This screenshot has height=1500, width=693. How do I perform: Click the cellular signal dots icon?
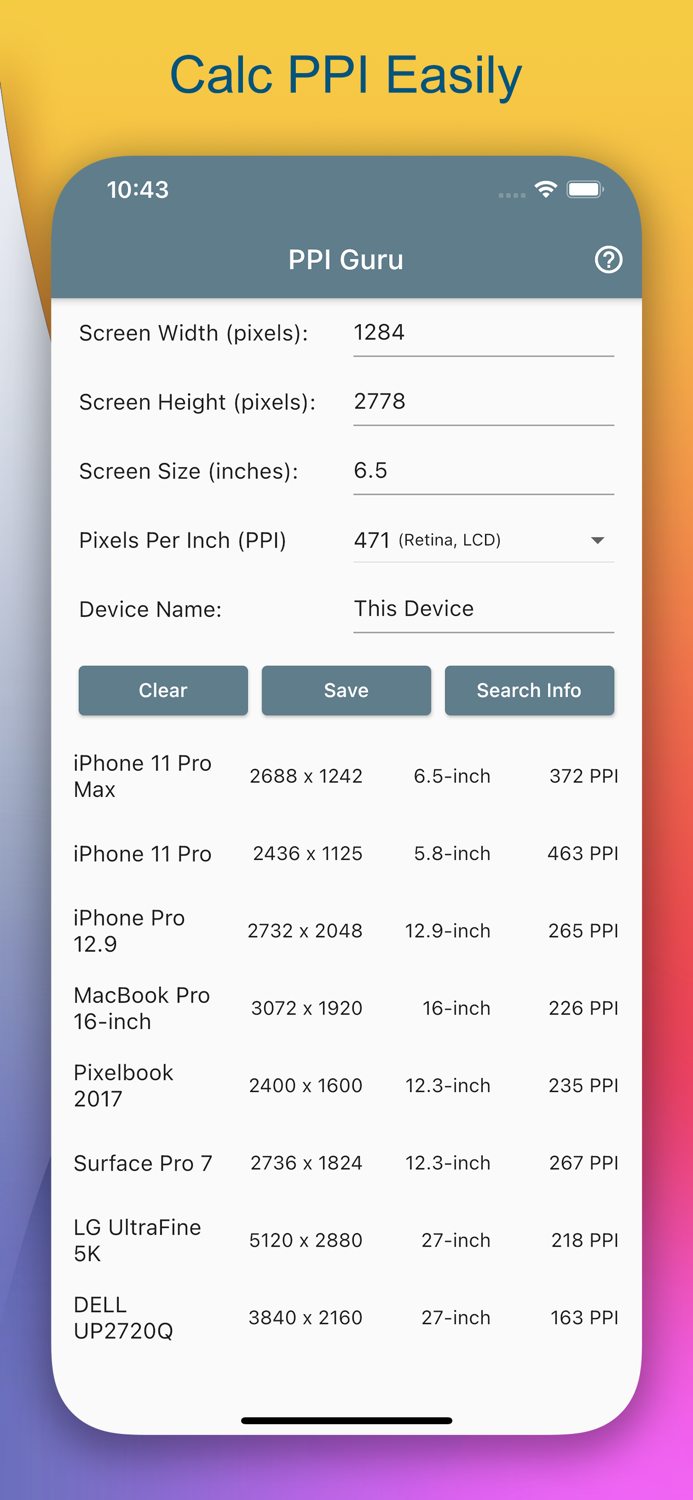(x=511, y=195)
